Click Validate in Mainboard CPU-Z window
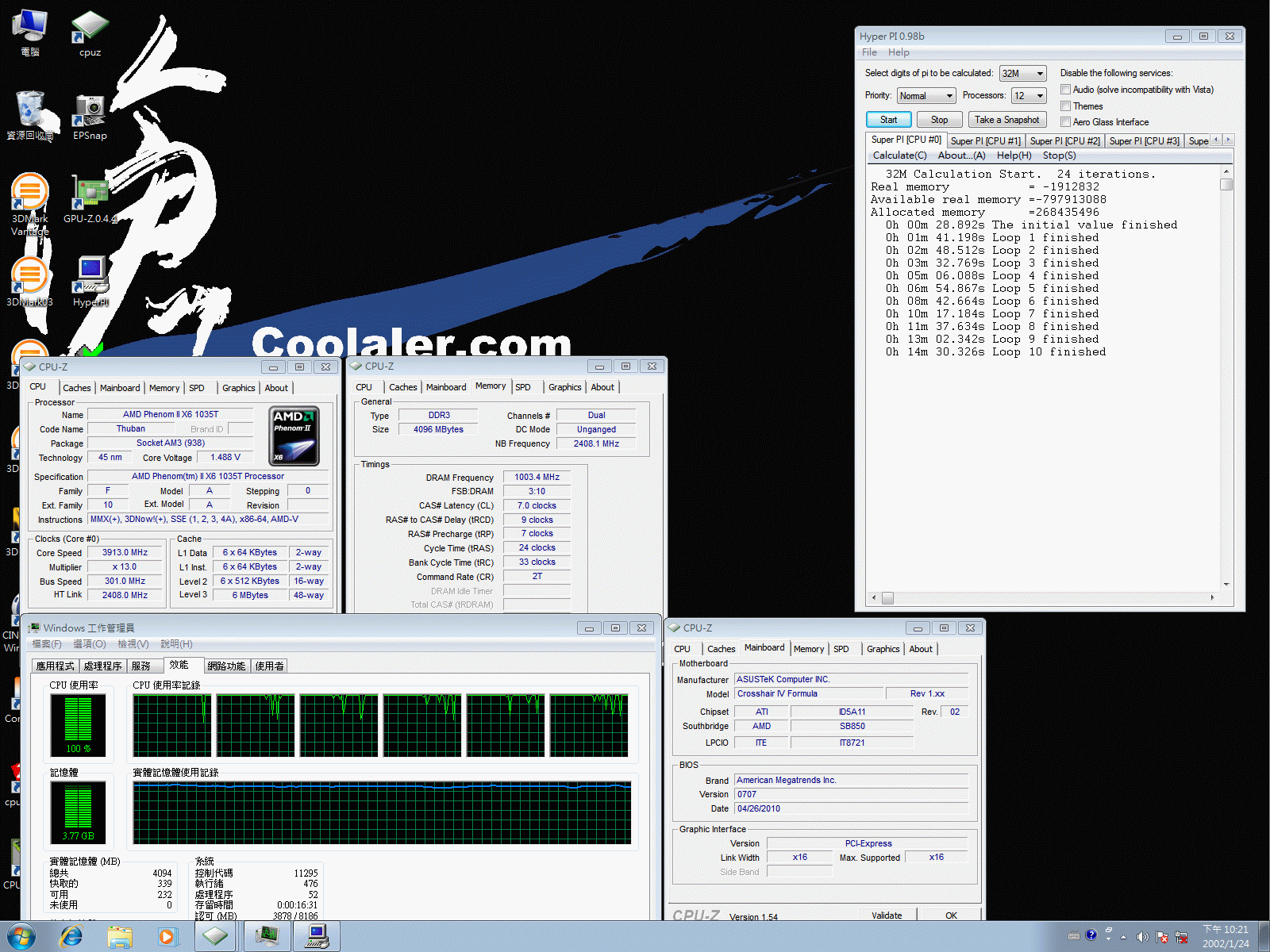Image resolution: width=1270 pixels, height=952 pixels. point(887,915)
